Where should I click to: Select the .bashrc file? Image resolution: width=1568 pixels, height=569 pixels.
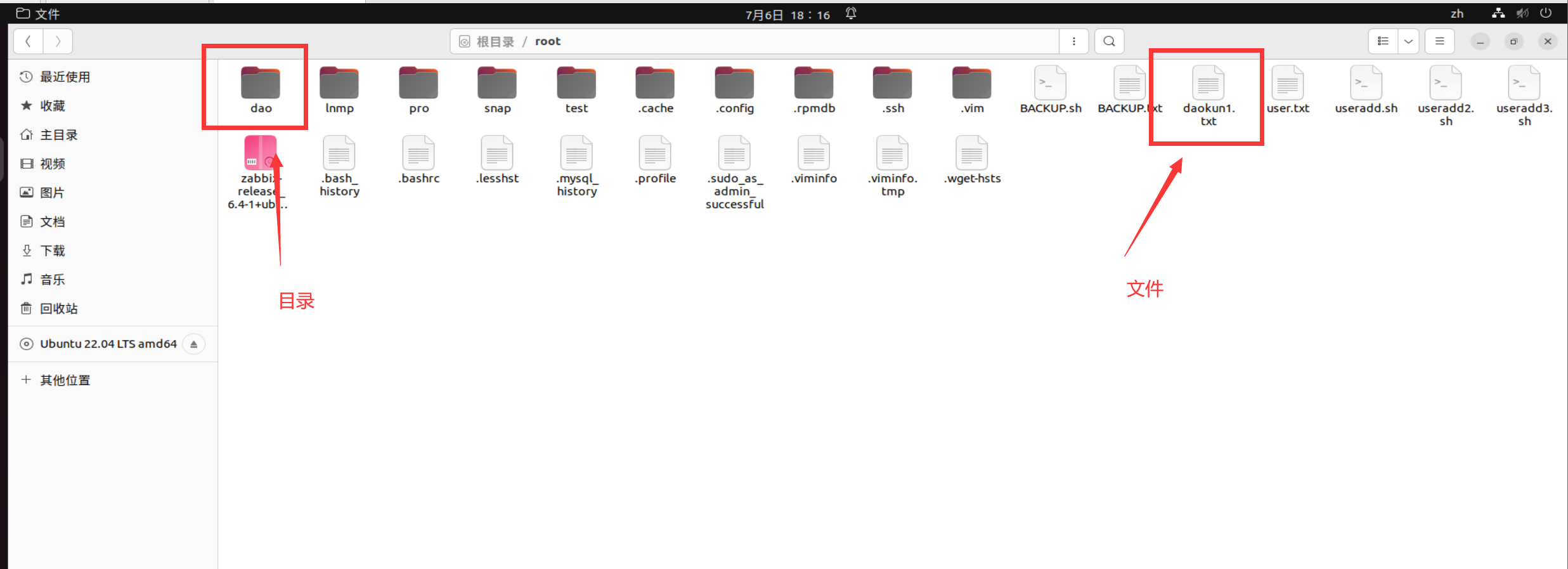[418, 160]
